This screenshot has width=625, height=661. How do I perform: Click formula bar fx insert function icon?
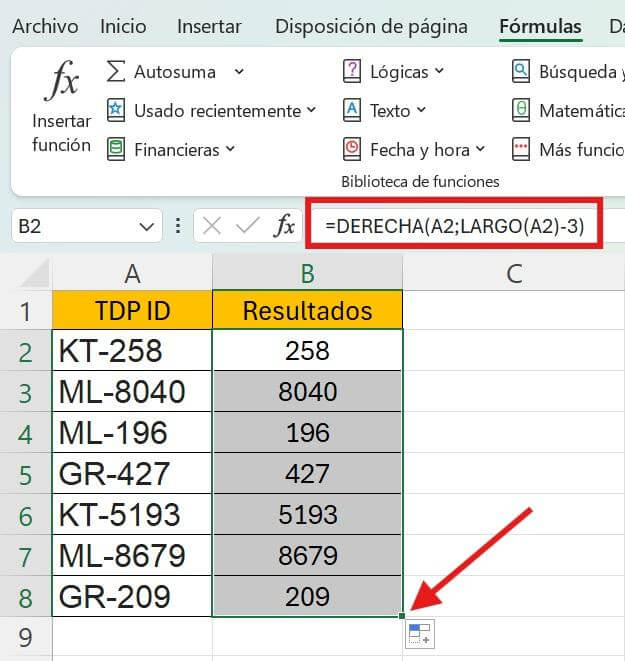[x=284, y=226]
